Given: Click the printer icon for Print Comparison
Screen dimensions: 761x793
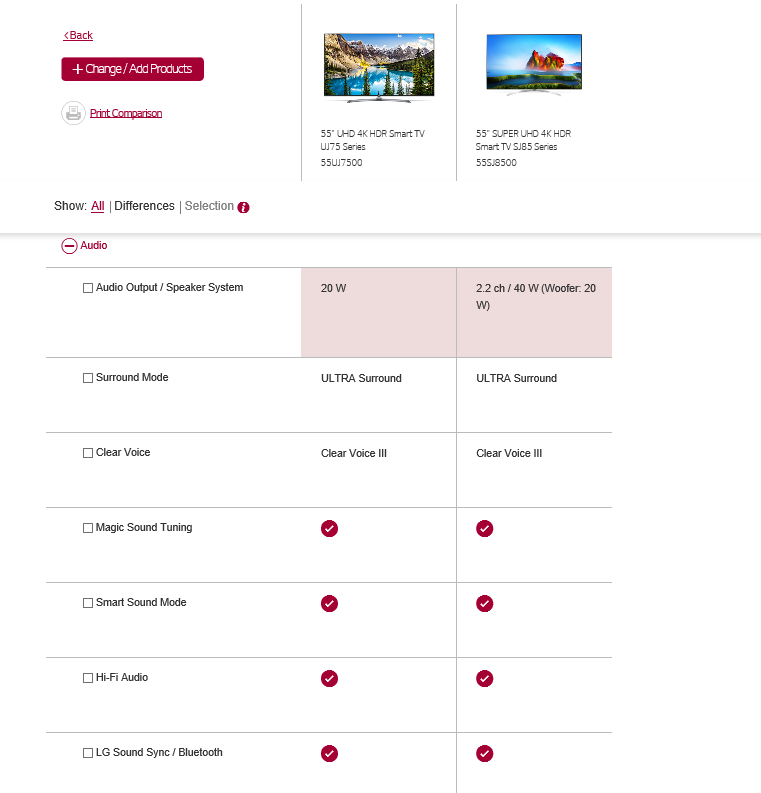Looking at the screenshot, I should click(x=73, y=113).
